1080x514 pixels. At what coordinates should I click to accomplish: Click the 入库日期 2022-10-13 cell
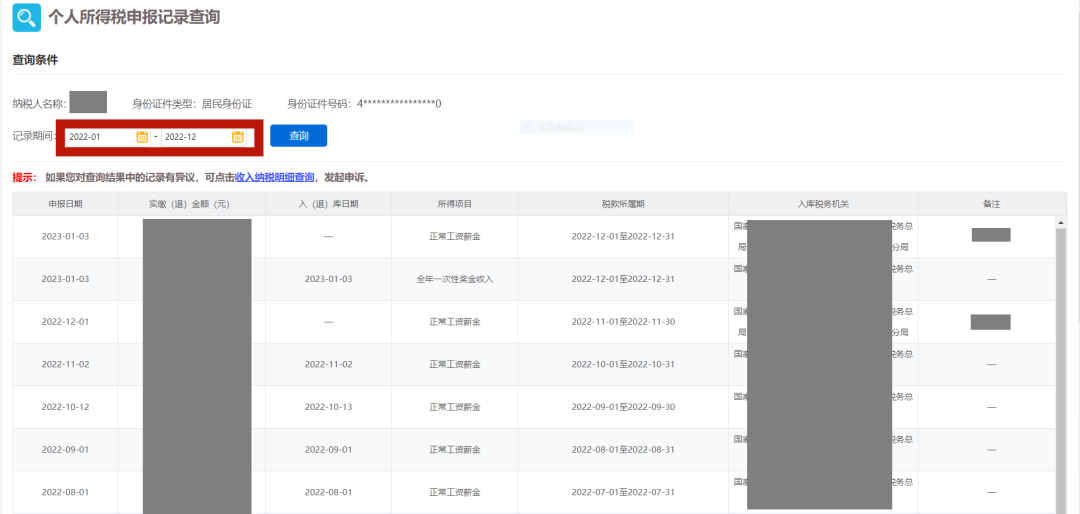pyautogui.click(x=329, y=407)
